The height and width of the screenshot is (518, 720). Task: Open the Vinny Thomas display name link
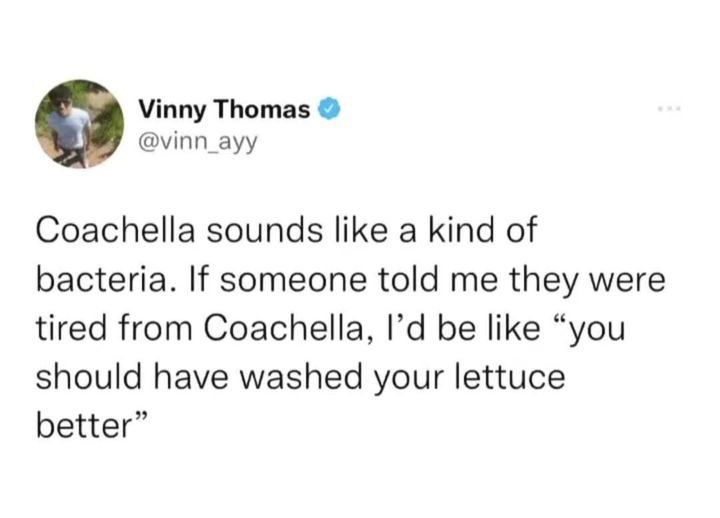coord(225,110)
